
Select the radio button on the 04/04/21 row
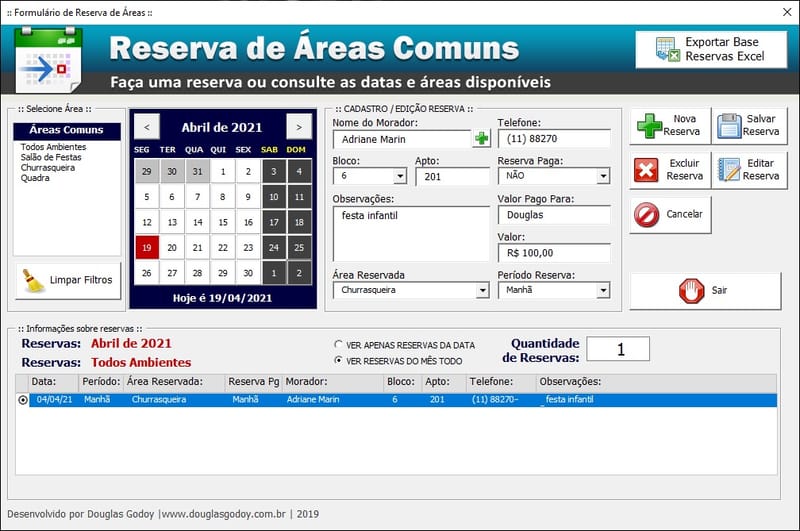click(x=23, y=400)
